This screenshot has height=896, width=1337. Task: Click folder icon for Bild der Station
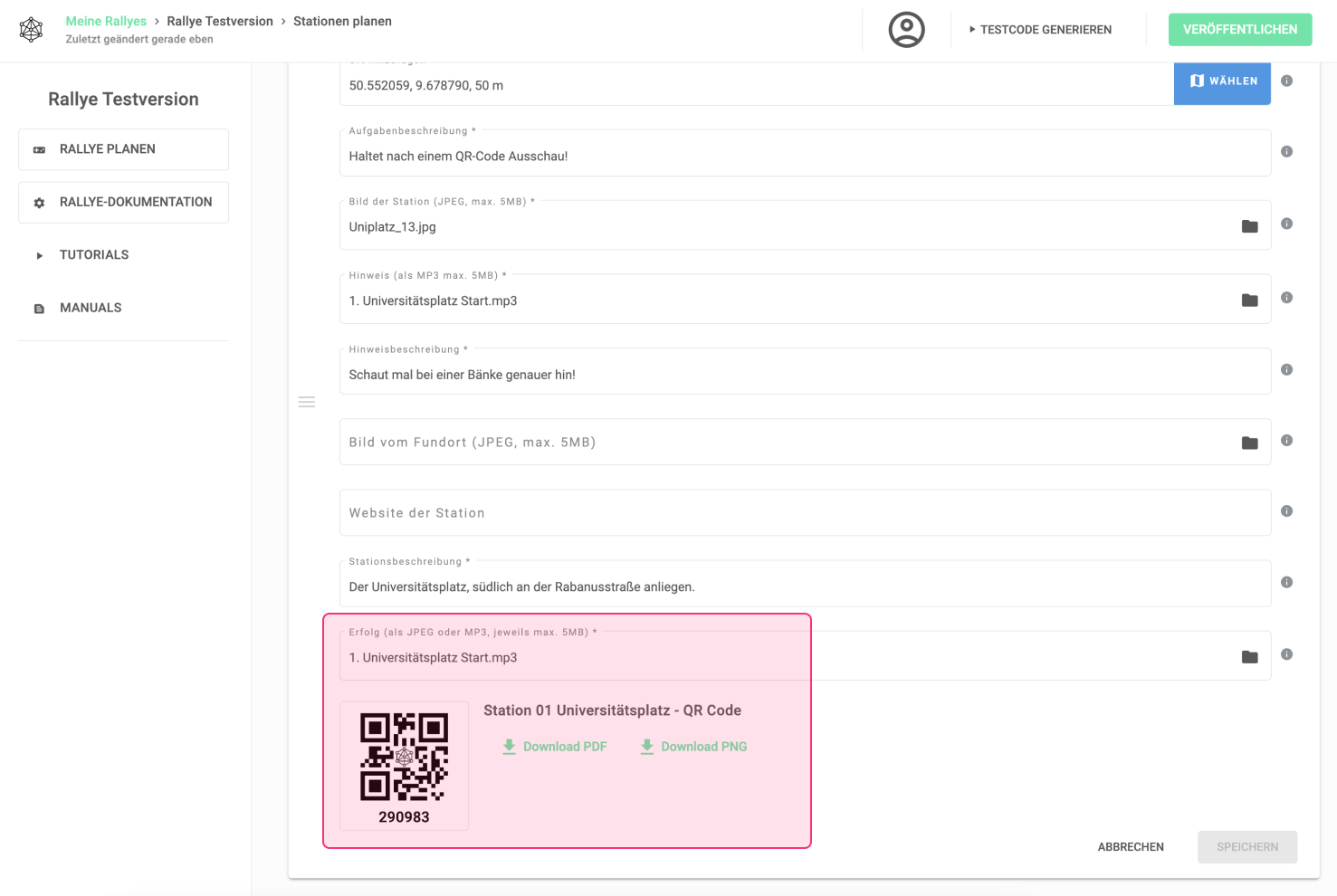tap(1249, 226)
